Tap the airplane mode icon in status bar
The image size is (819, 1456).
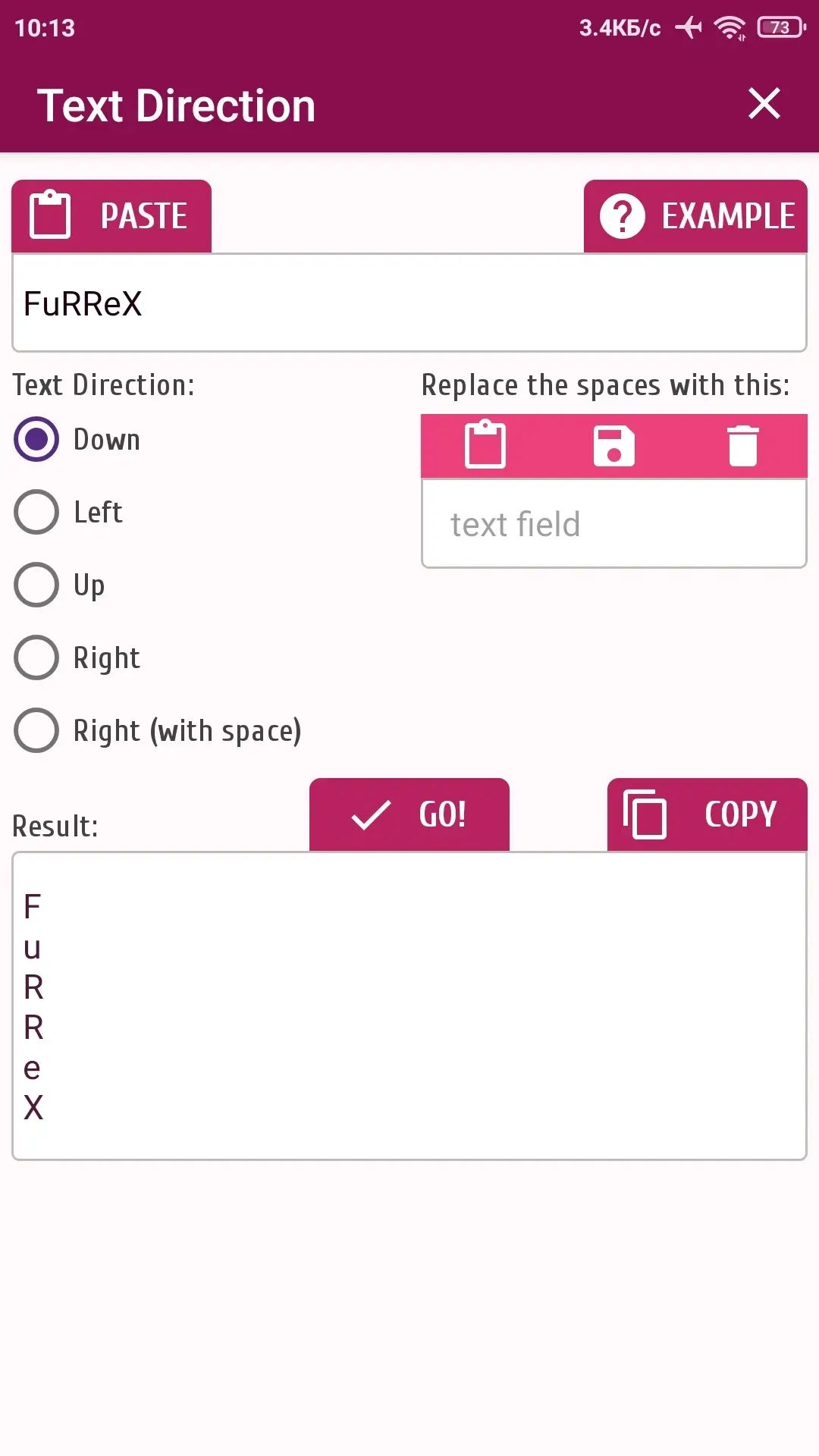click(689, 28)
